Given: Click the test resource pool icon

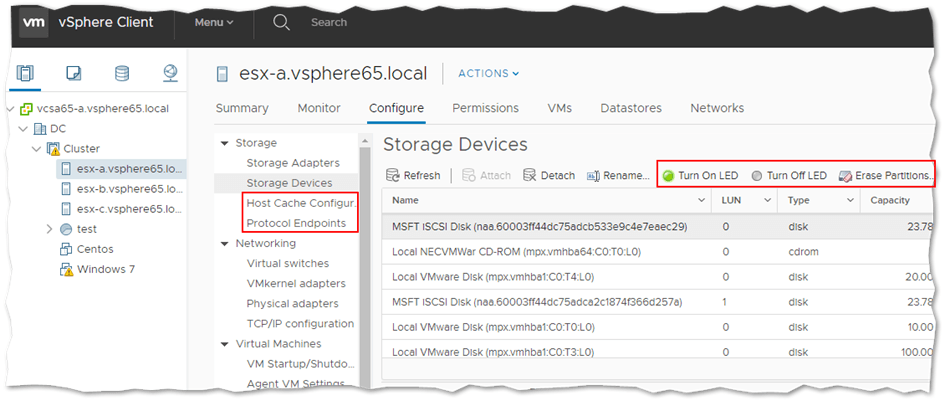Looking at the screenshot, I should (66, 230).
